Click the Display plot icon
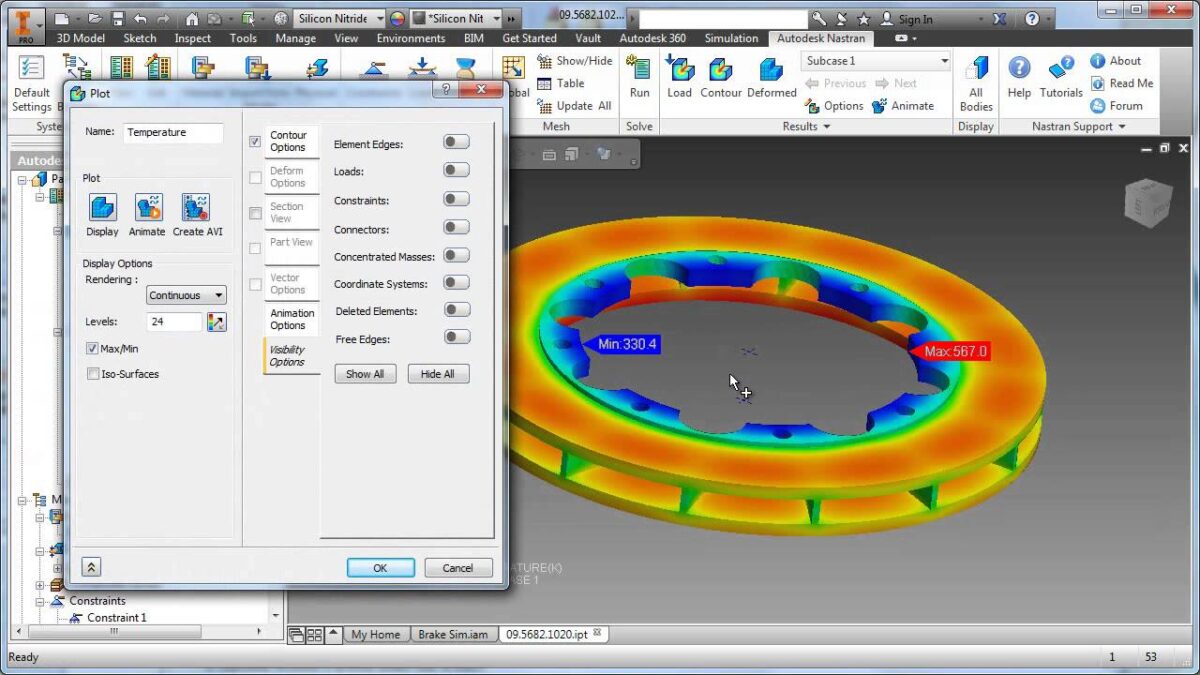Image resolution: width=1200 pixels, height=675 pixels. tap(102, 208)
